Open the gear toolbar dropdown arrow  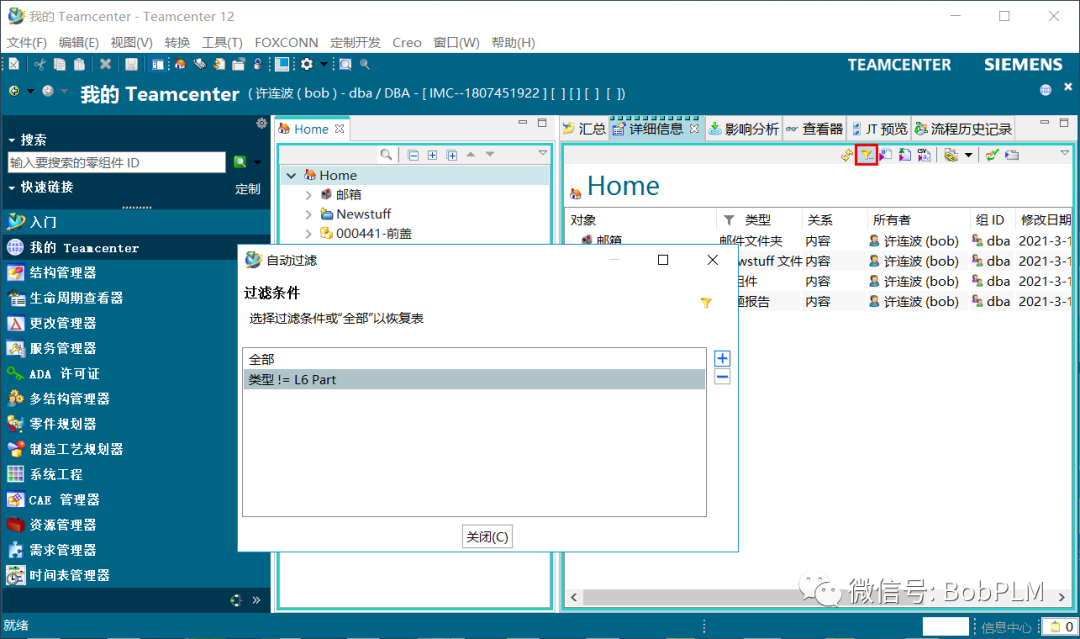coord(324,64)
